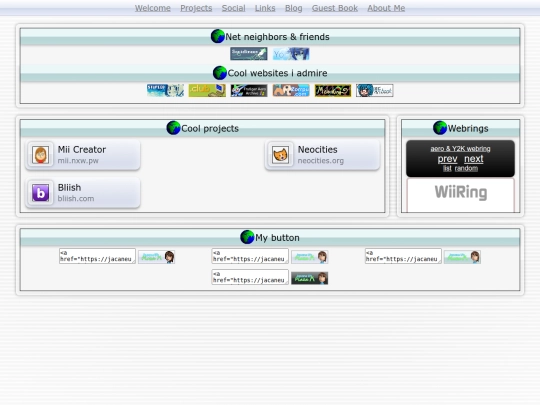Open the aero & Y2K webring link
This screenshot has height=405, width=540.
click(460, 149)
